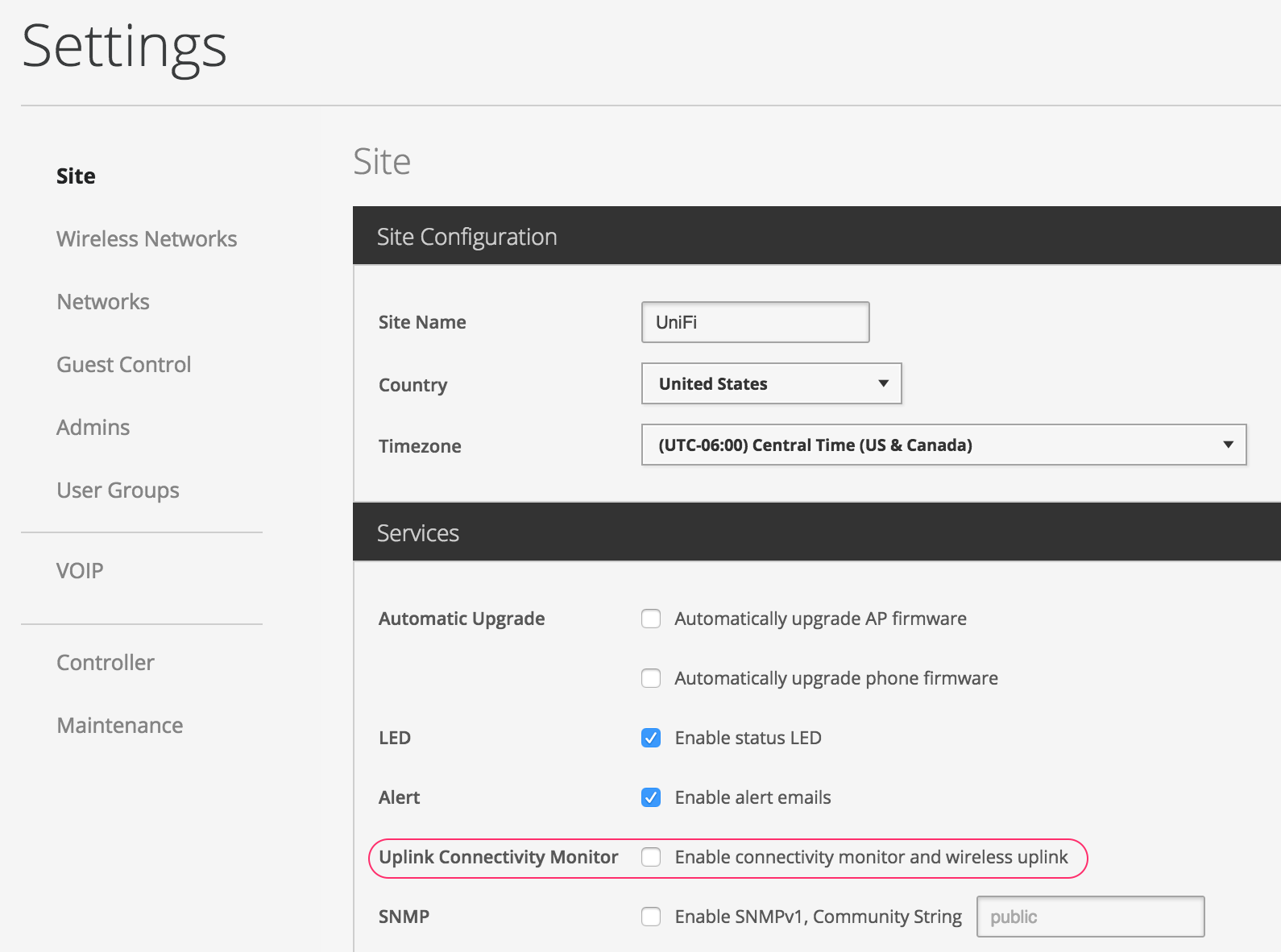The width and height of the screenshot is (1281, 952).
Task: Open the Guest Control section
Action: pyautogui.click(x=123, y=365)
